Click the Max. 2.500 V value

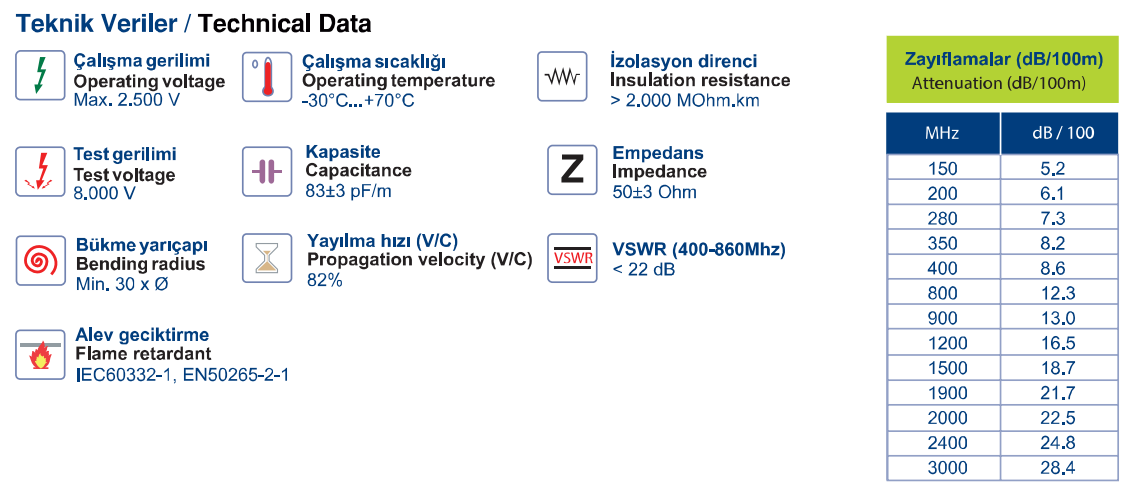coord(127,100)
